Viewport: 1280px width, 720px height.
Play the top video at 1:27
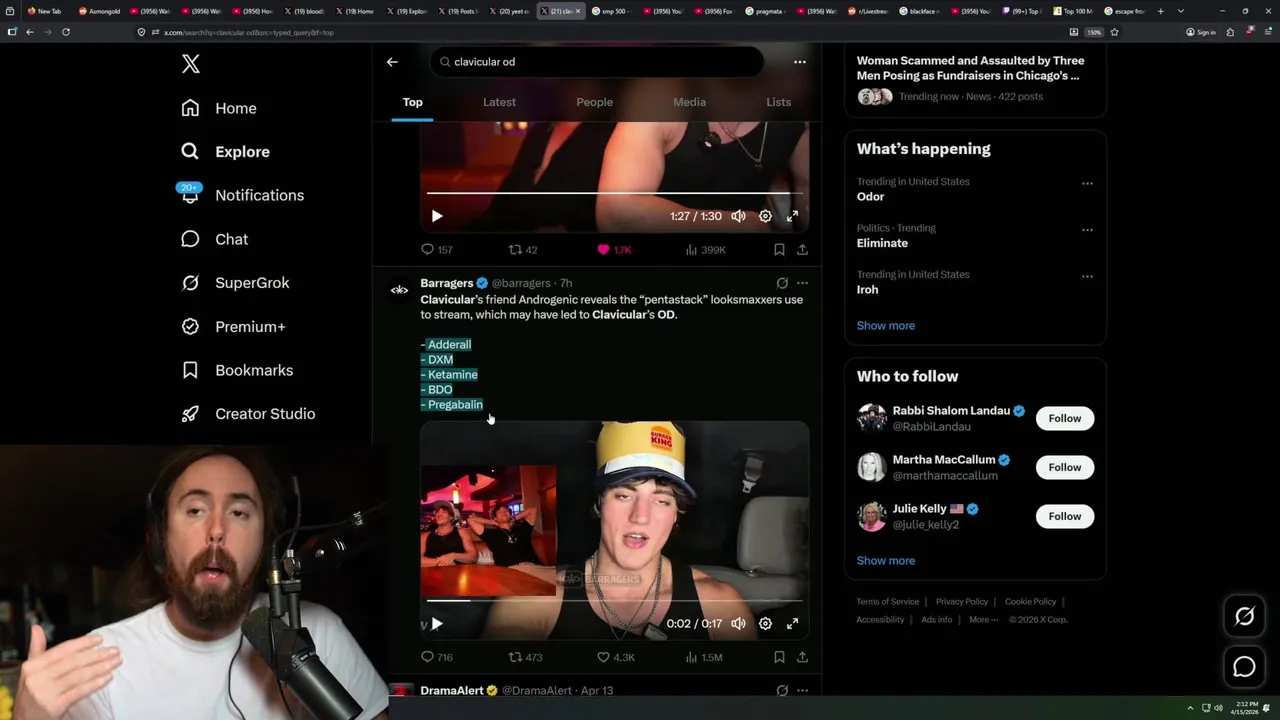[437, 216]
